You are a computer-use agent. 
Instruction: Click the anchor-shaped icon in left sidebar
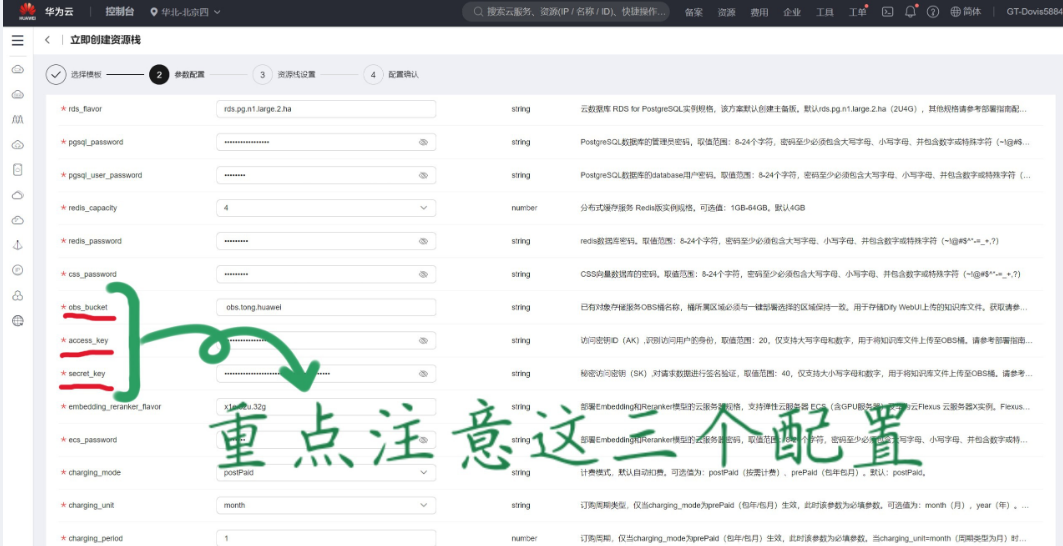[17, 245]
